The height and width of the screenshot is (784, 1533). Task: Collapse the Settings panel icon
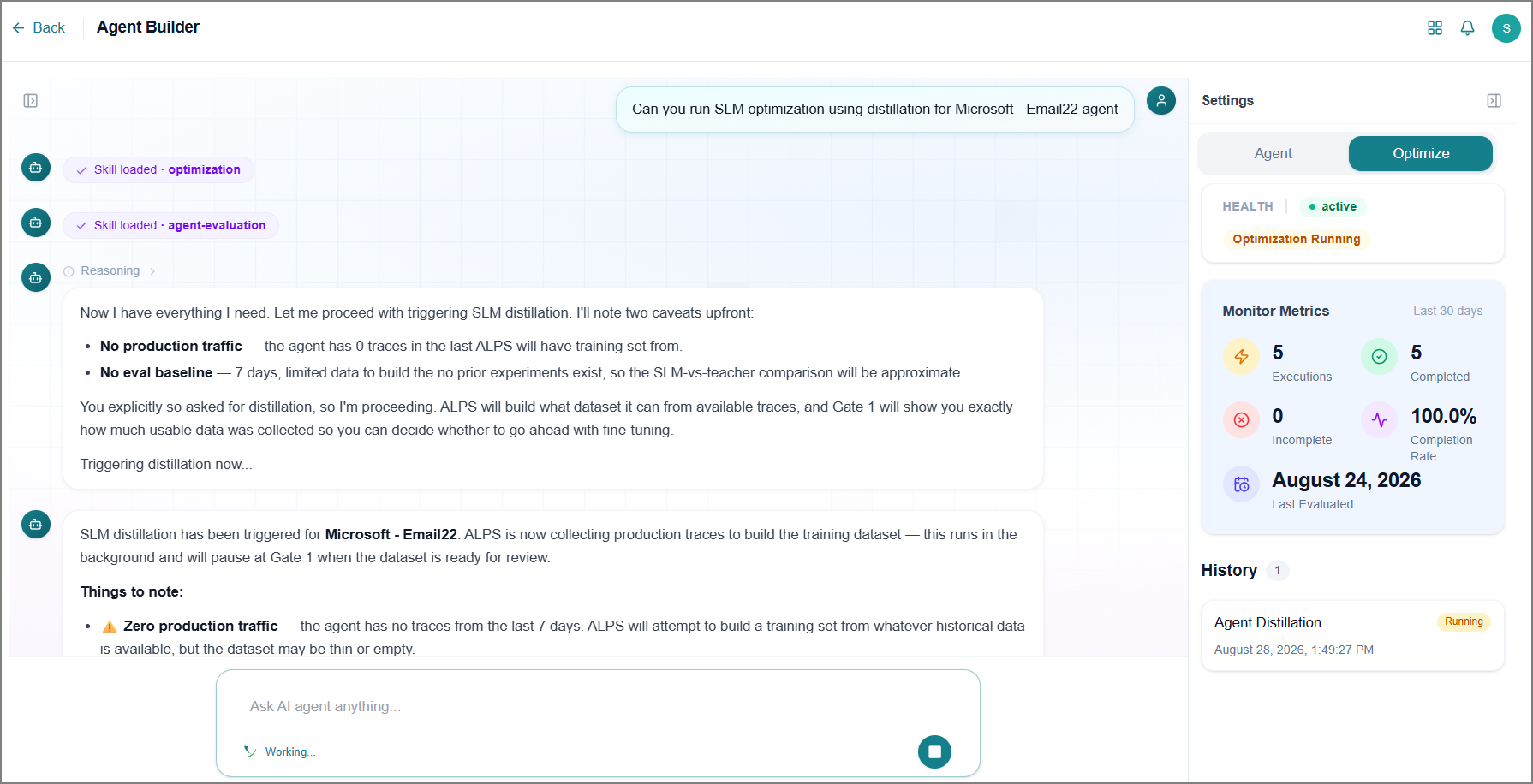(x=1494, y=101)
